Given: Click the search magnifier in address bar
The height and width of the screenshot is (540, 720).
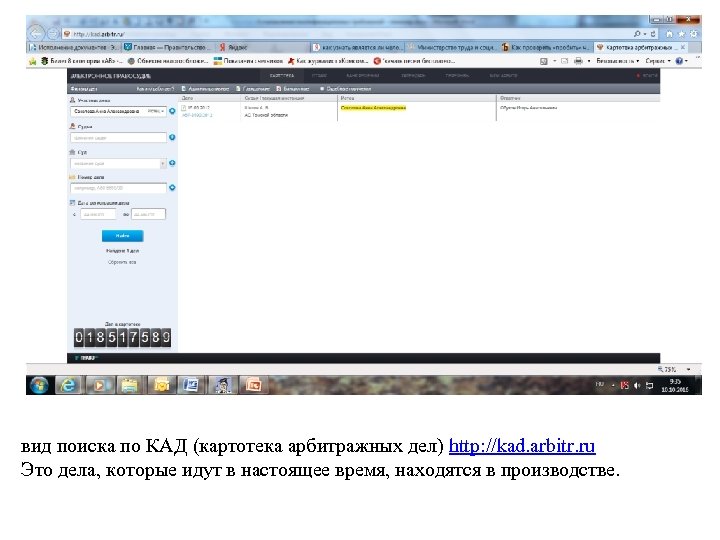Looking at the screenshot, I should (637, 34).
